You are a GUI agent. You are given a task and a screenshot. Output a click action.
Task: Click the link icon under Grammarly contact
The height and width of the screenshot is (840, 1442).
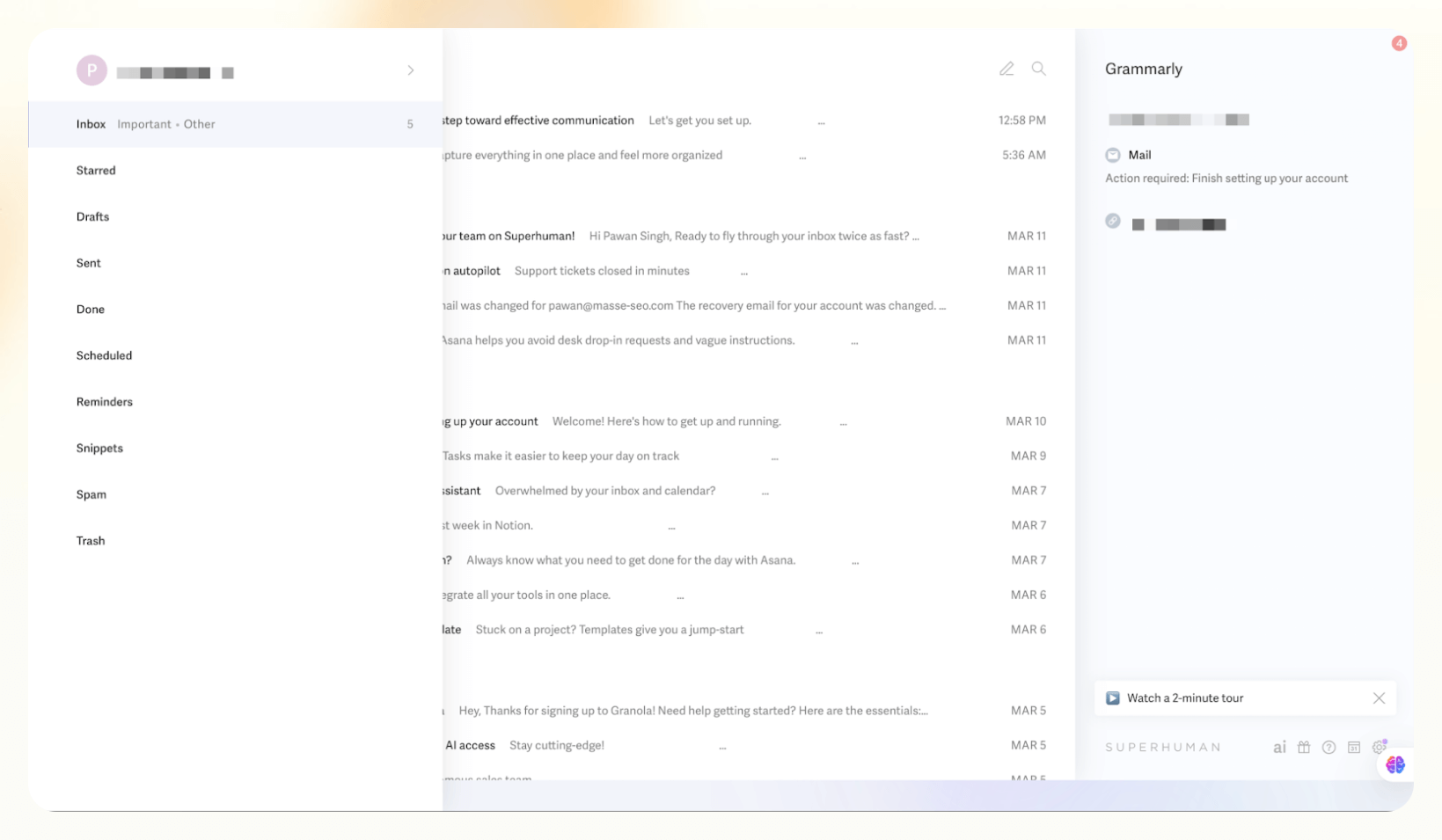pyautogui.click(x=1113, y=221)
